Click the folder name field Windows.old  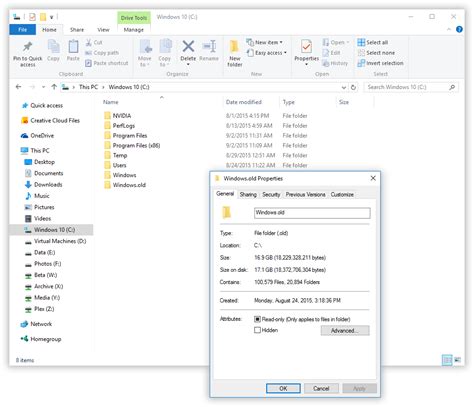click(x=312, y=213)
